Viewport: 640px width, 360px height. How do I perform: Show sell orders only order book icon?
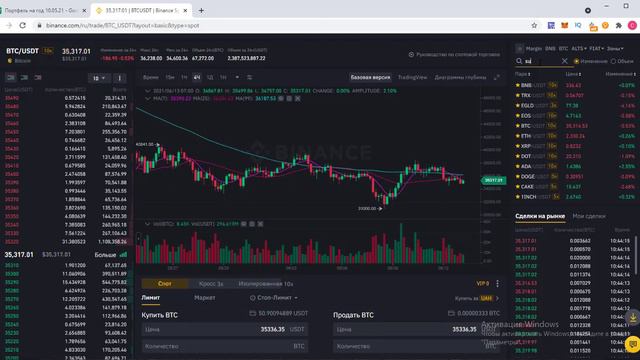tap(38, 78)
